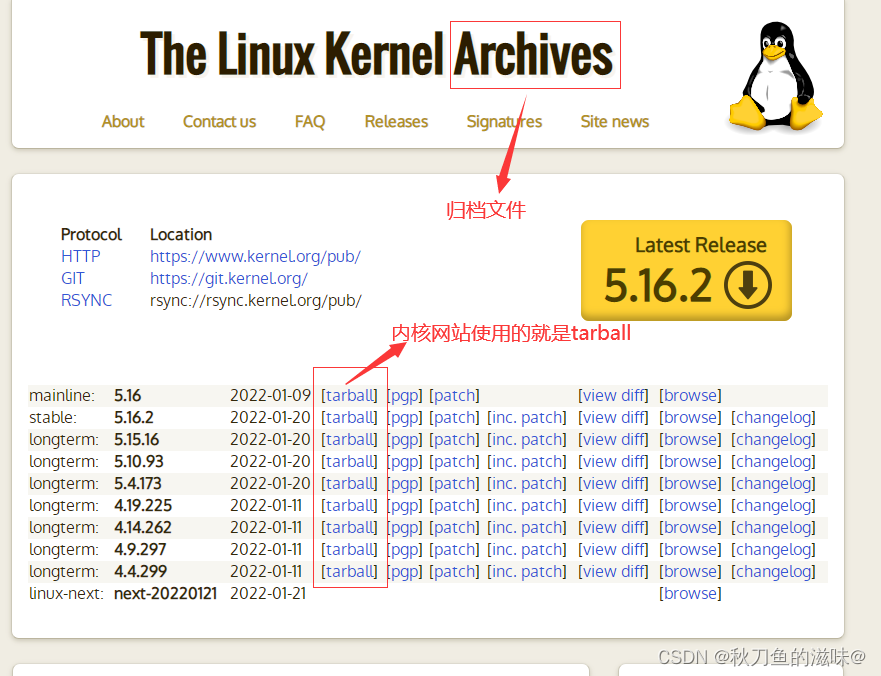Click the RSYNC protocol link

point(86,300)
